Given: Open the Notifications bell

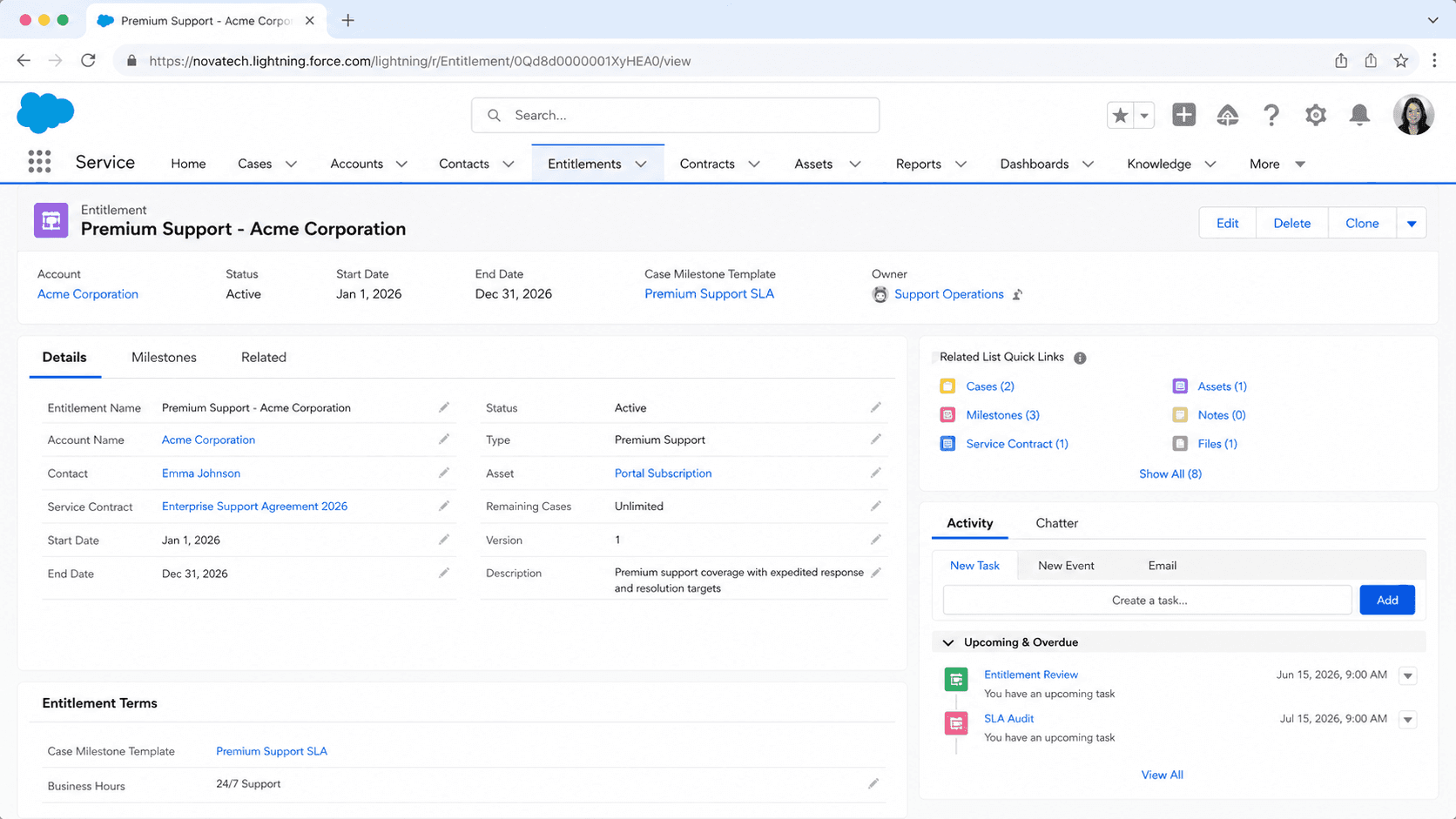Looking at the screenshot, I should (x=1359, y=115).
